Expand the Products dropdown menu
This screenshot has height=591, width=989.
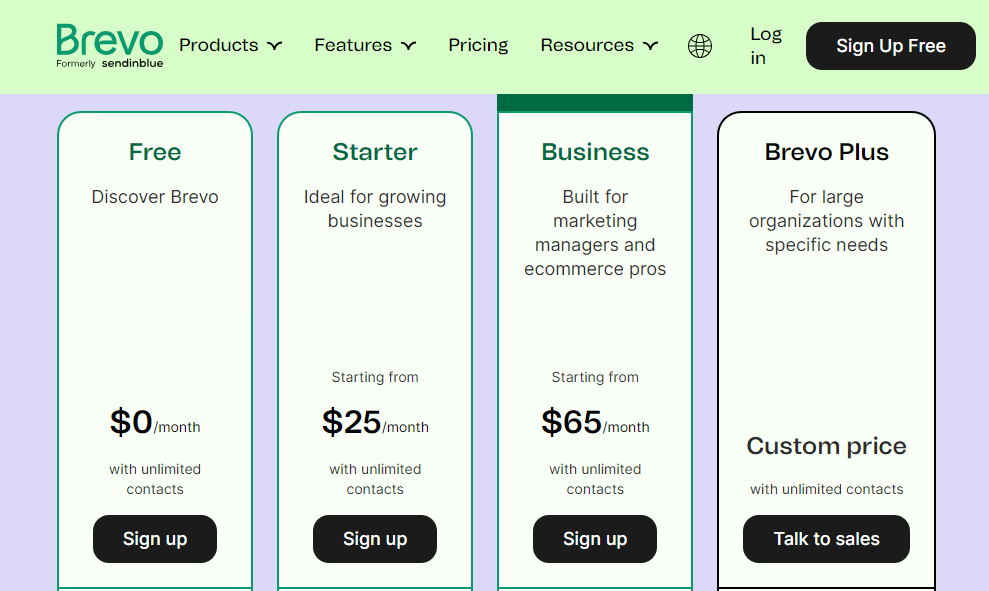coord(230,45)
